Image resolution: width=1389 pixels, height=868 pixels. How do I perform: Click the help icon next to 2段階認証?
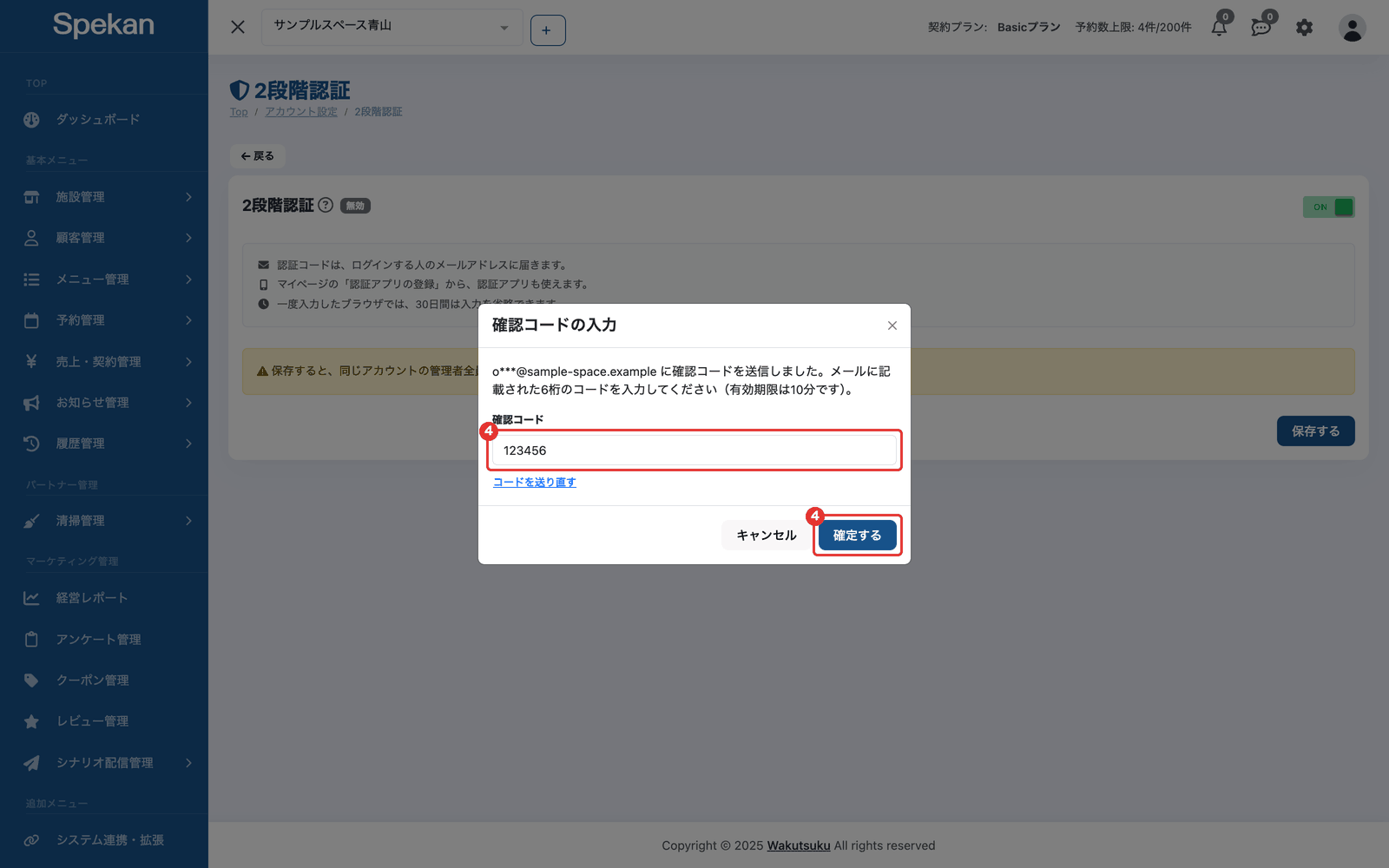point(326,205)
